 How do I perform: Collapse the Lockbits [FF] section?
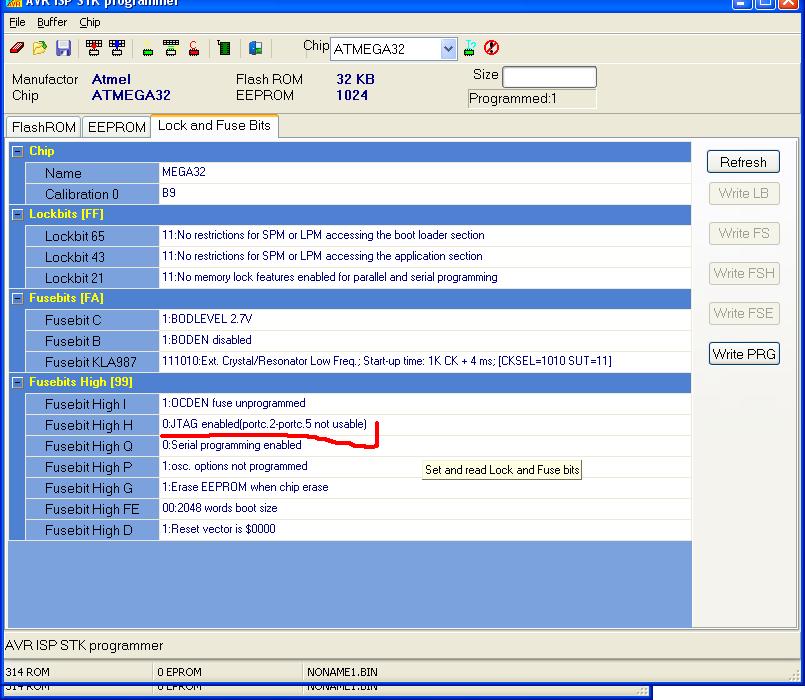pyautogui.click(x=17, y=214)
